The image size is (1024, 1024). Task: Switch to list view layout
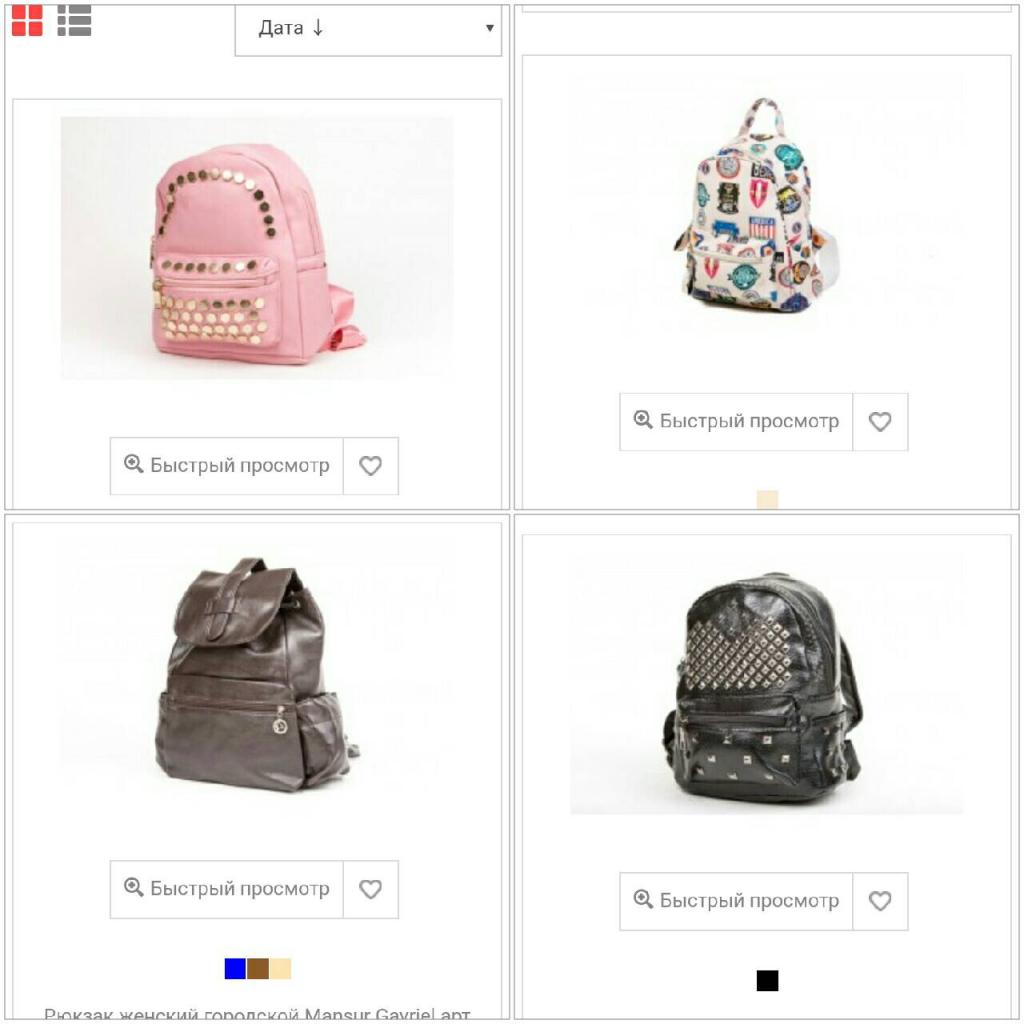point(74,20)
